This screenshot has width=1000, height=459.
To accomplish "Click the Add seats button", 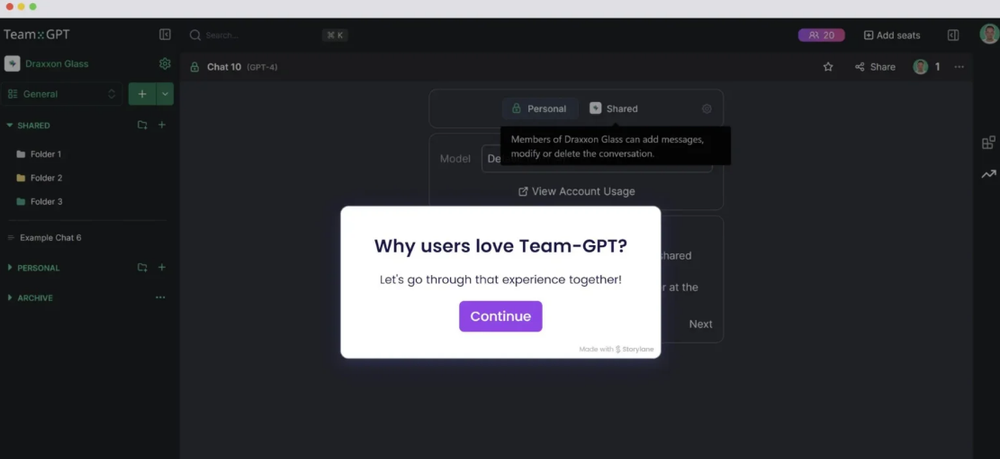I will [x=892, y=35].
